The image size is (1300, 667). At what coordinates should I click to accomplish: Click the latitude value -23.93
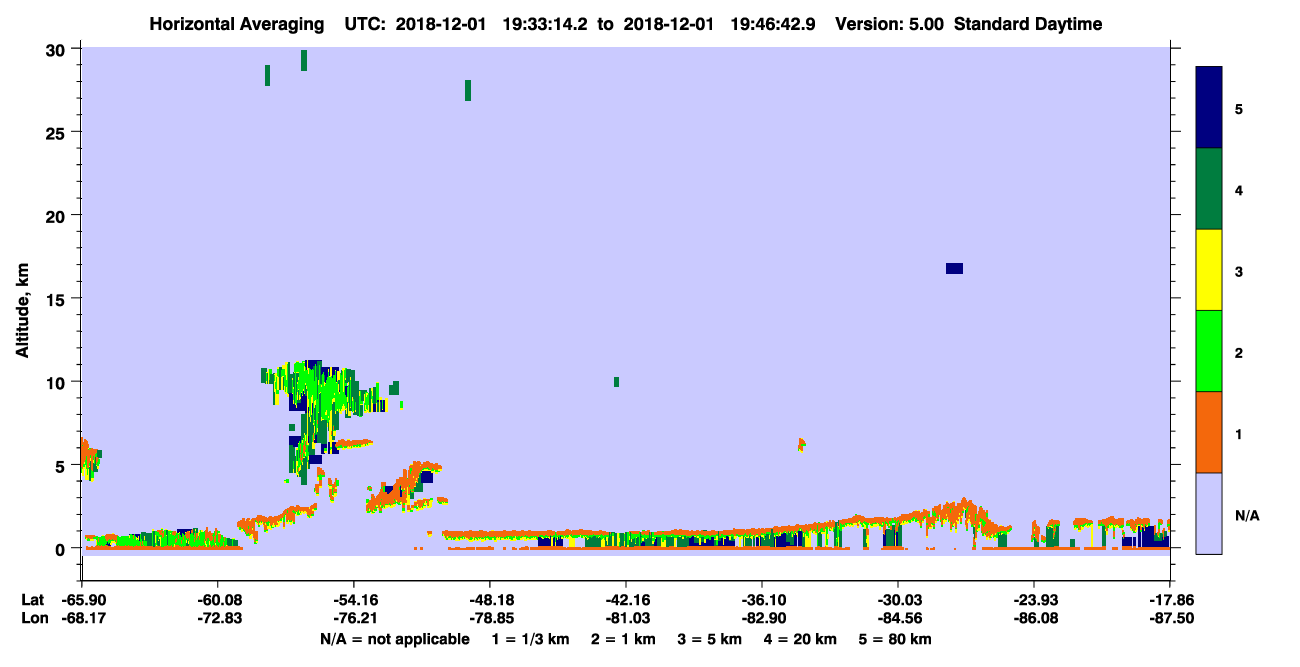(1034, 599)
